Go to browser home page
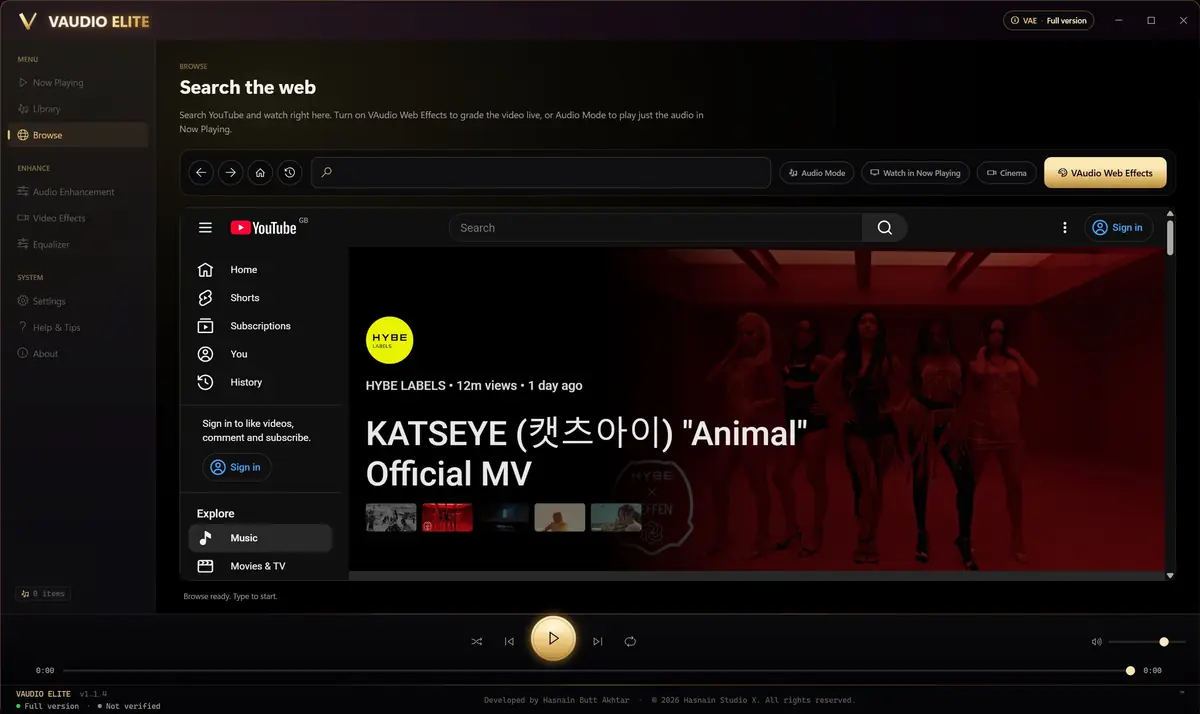Image resolution: width=1200 pixels, height=714 pixels. tap(260, 173)
